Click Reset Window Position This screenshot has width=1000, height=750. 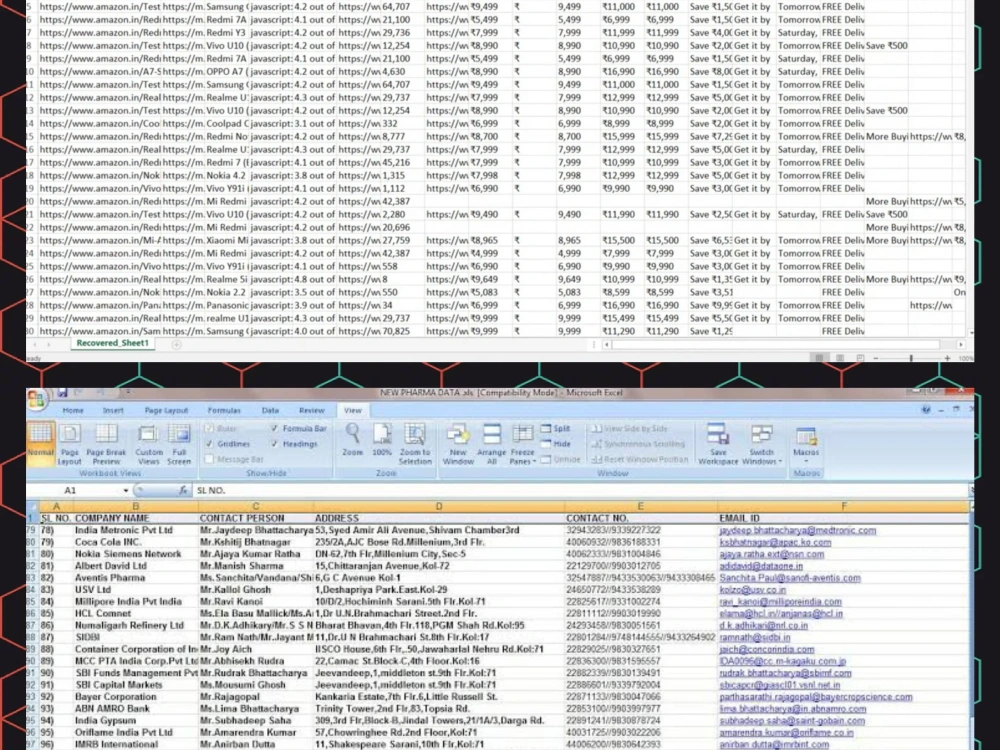[640, 459]
